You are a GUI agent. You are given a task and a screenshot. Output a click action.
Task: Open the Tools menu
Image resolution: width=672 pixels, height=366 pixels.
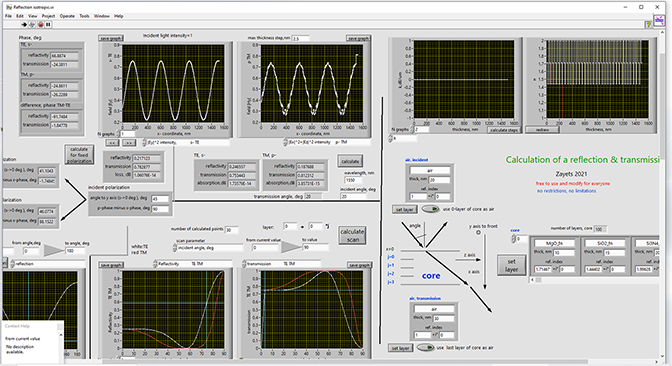pyautogui.click(x=84, y=16)
